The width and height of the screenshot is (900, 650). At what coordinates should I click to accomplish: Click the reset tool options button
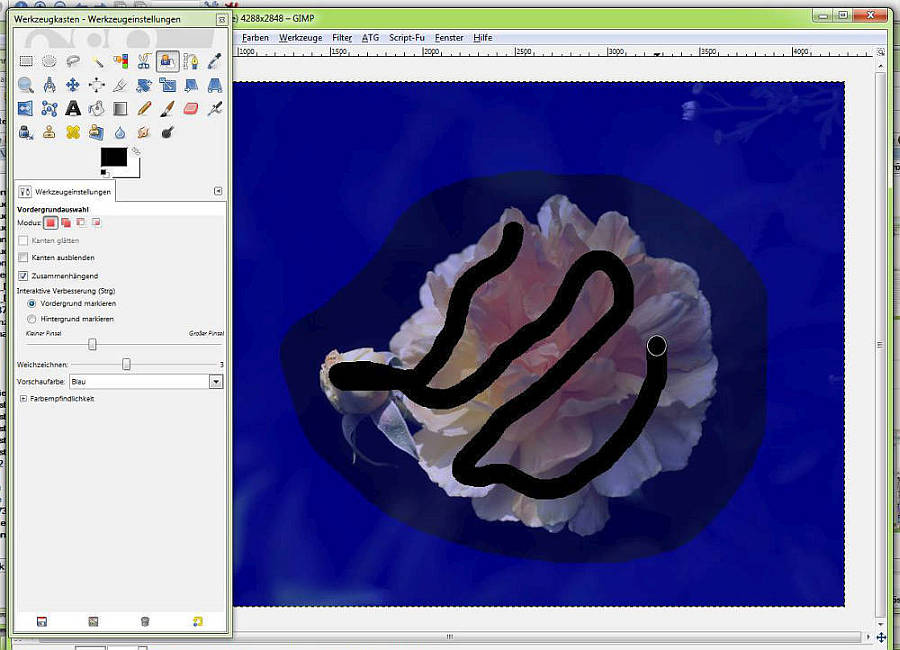197,621
